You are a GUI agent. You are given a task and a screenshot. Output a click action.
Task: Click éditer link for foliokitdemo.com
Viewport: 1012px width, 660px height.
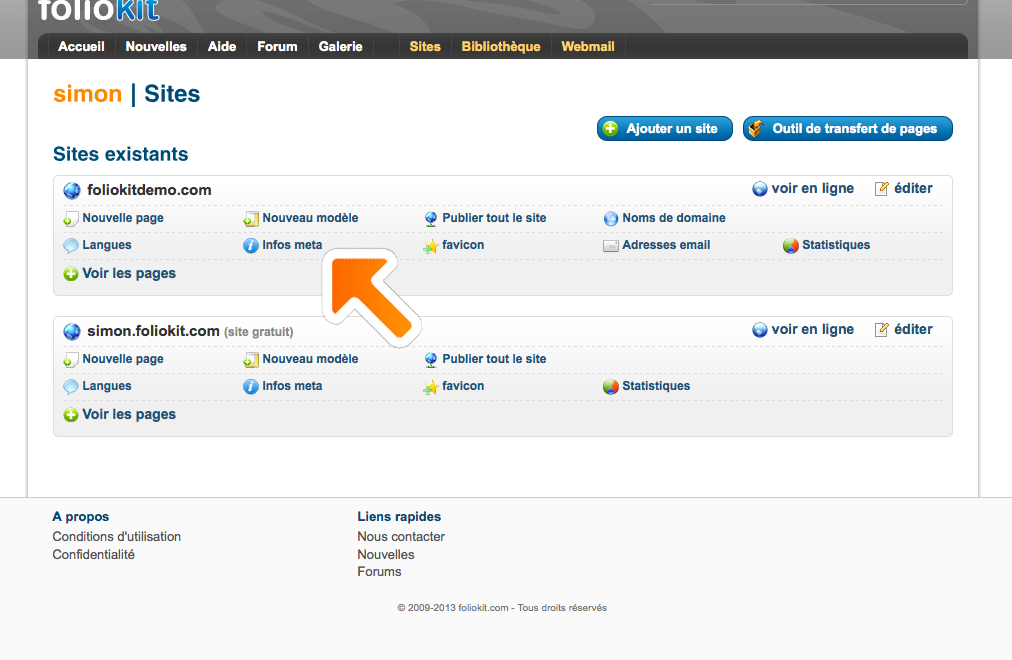[x=913, y=188]
